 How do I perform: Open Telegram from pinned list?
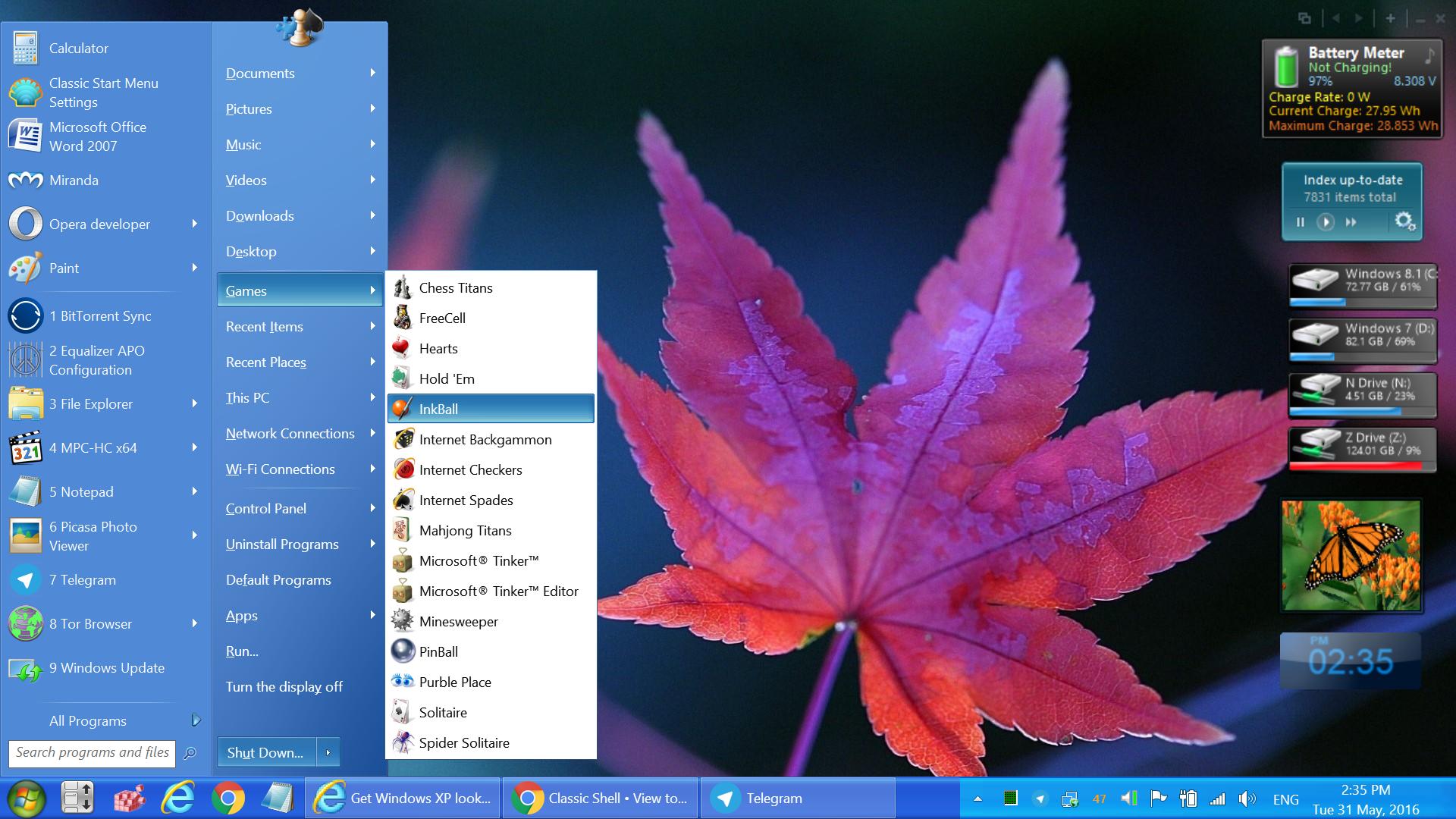pyautogui.click(x=88, y=580)
